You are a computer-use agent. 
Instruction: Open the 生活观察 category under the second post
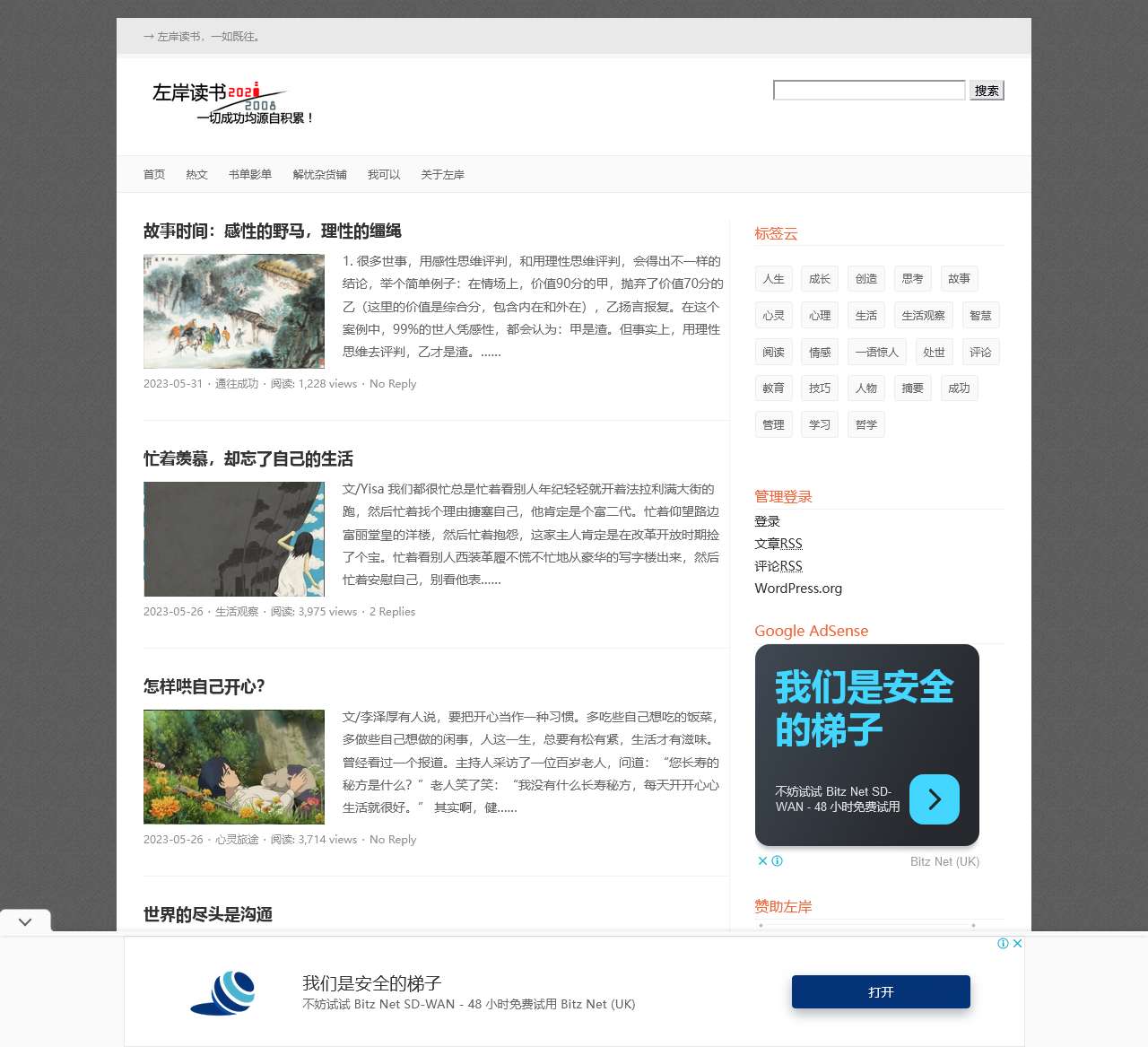[237, 611]
